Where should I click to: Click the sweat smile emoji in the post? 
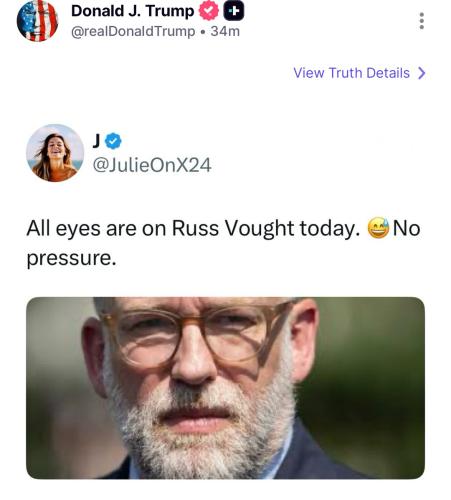pos(378,228)
